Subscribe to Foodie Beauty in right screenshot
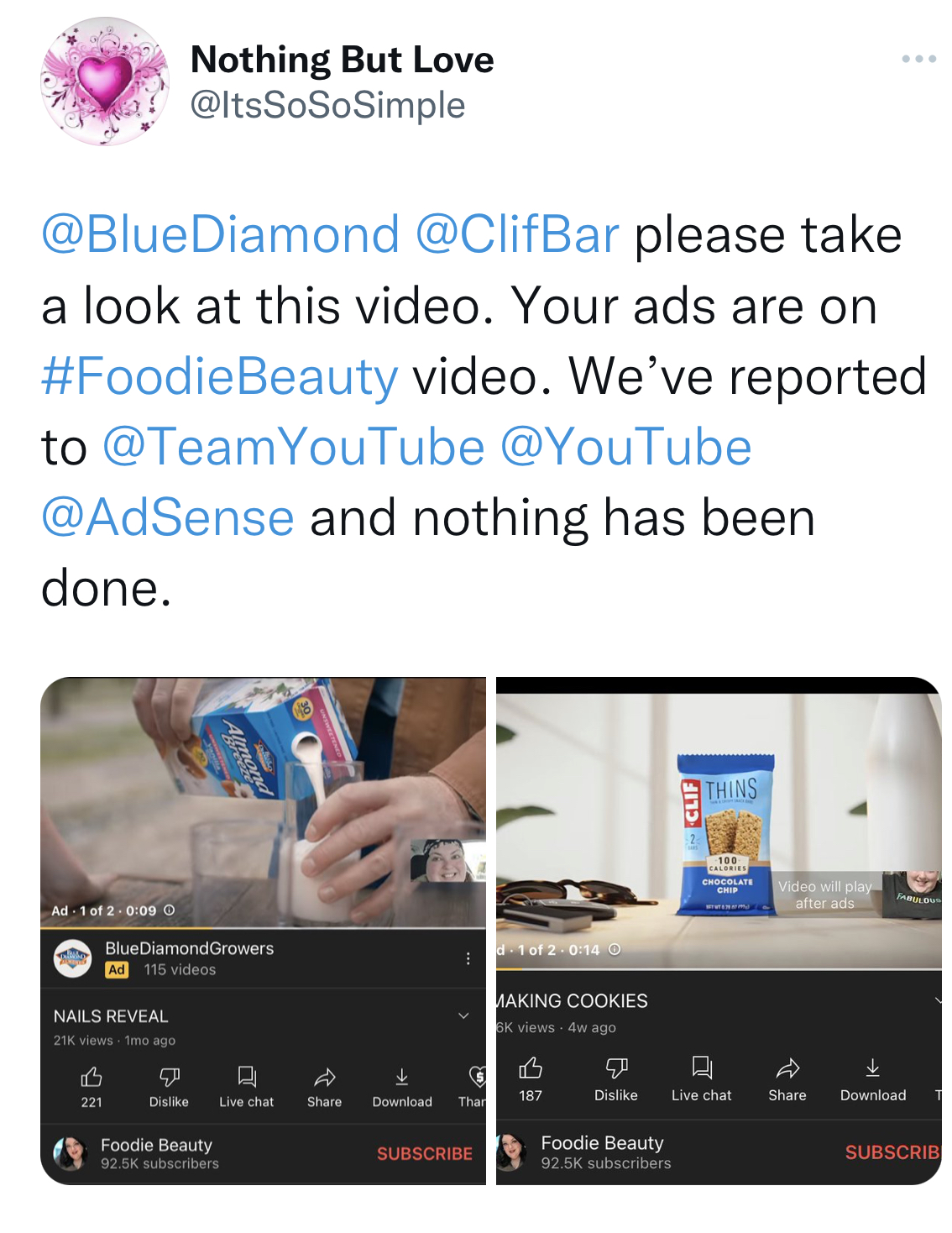Image resolution: width=952 pixels, height=1233 pixels. click(x=892, y=1152)
